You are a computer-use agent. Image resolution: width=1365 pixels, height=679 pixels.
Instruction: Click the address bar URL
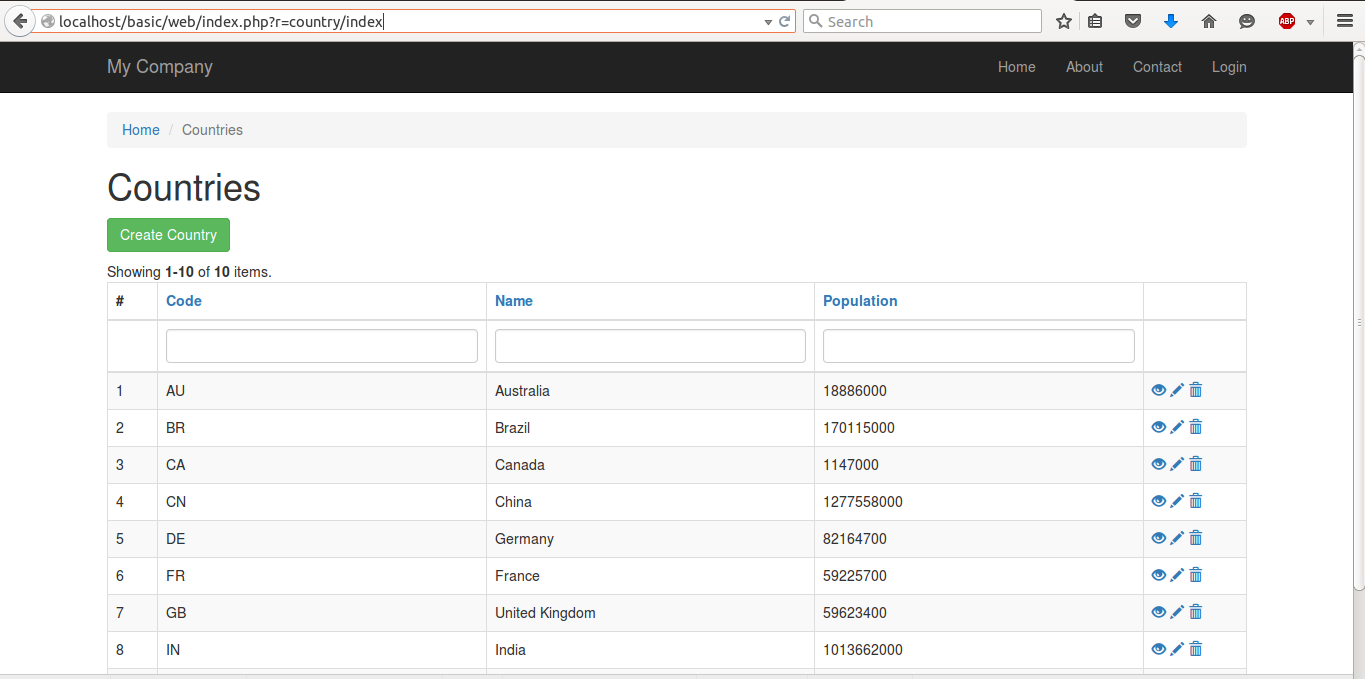click(x=221, y=21)
